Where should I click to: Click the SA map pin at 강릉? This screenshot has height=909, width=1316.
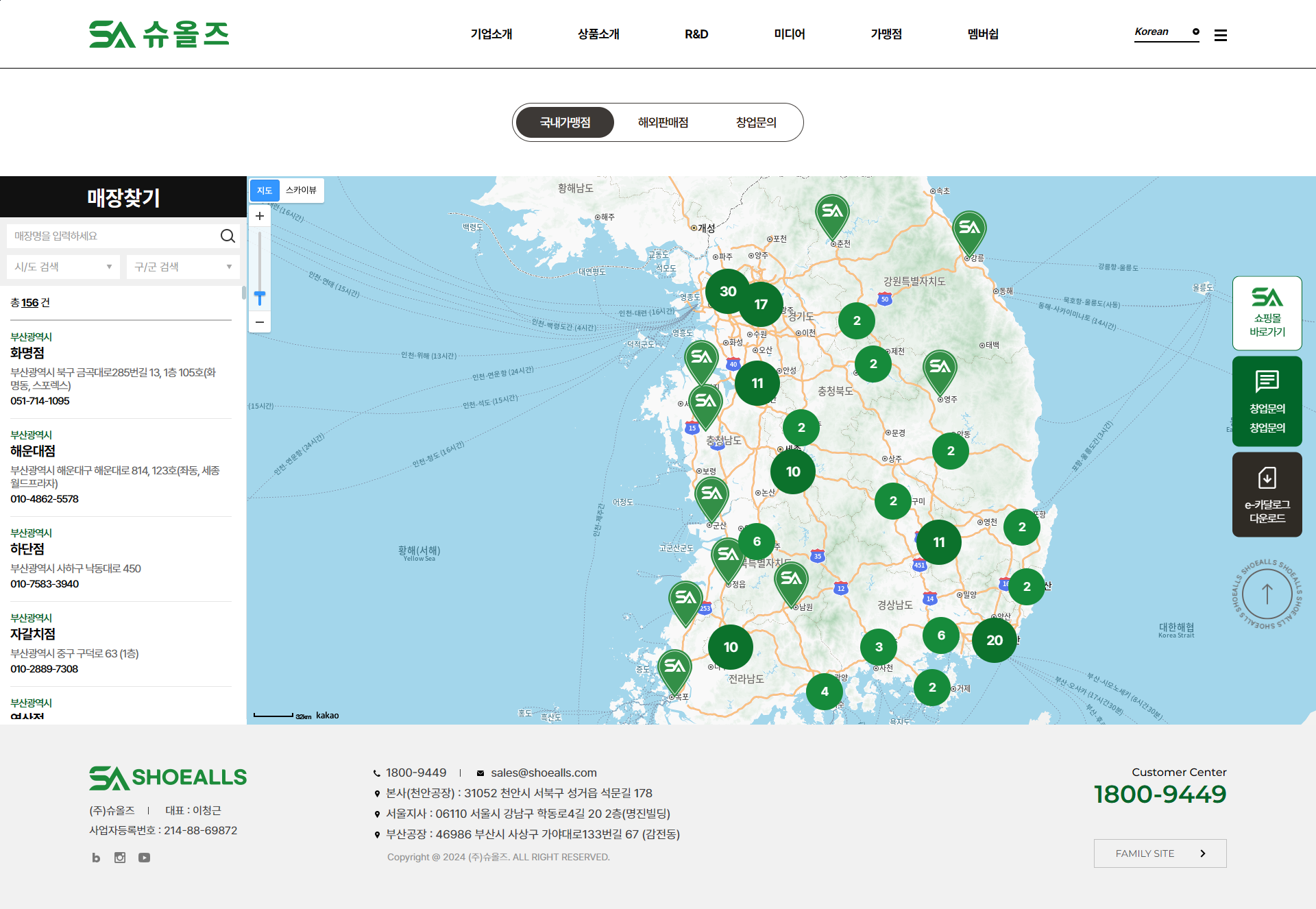pos(969,234)
